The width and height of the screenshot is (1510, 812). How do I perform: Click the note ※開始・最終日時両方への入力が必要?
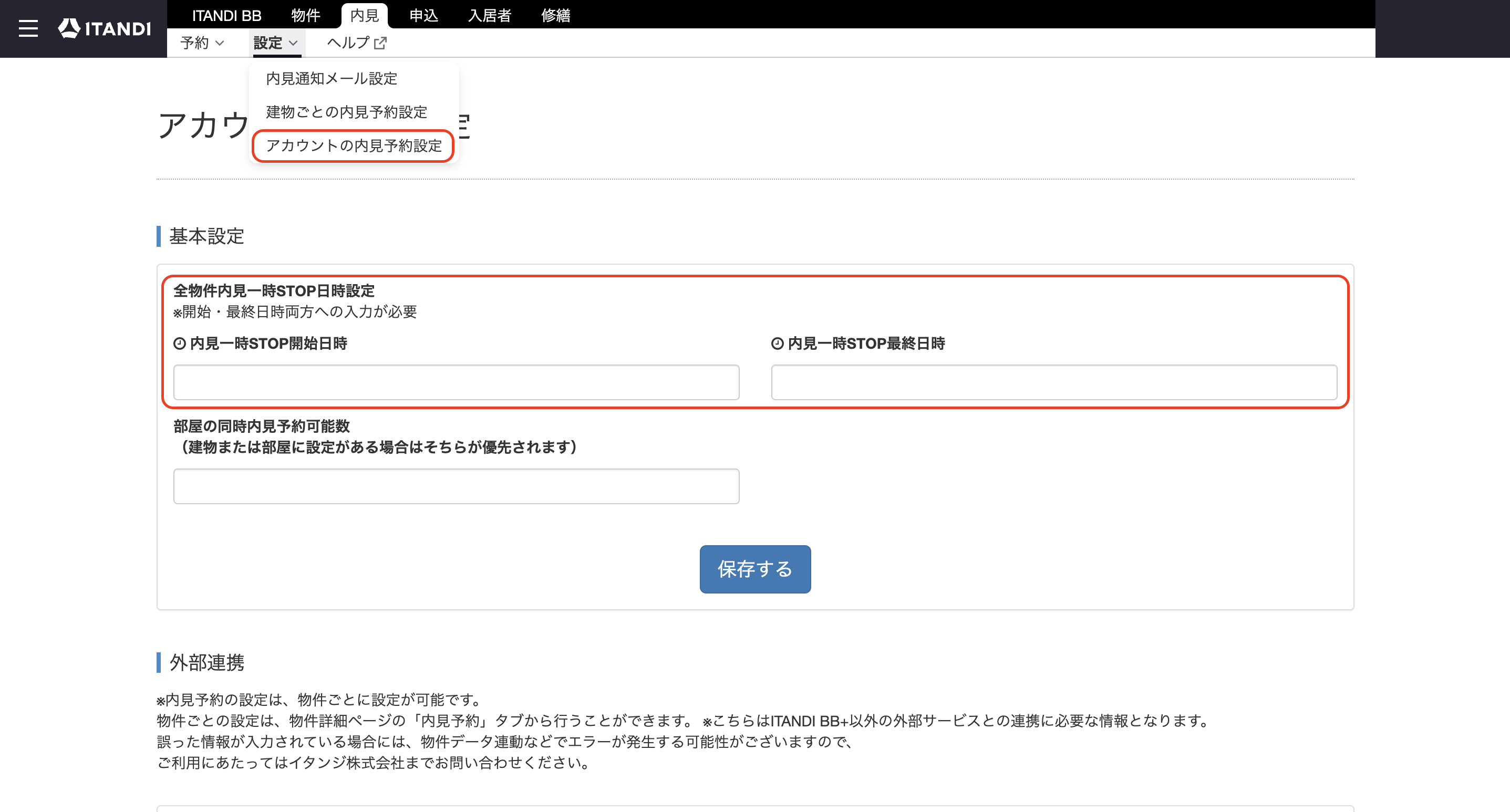click(295, 311)
